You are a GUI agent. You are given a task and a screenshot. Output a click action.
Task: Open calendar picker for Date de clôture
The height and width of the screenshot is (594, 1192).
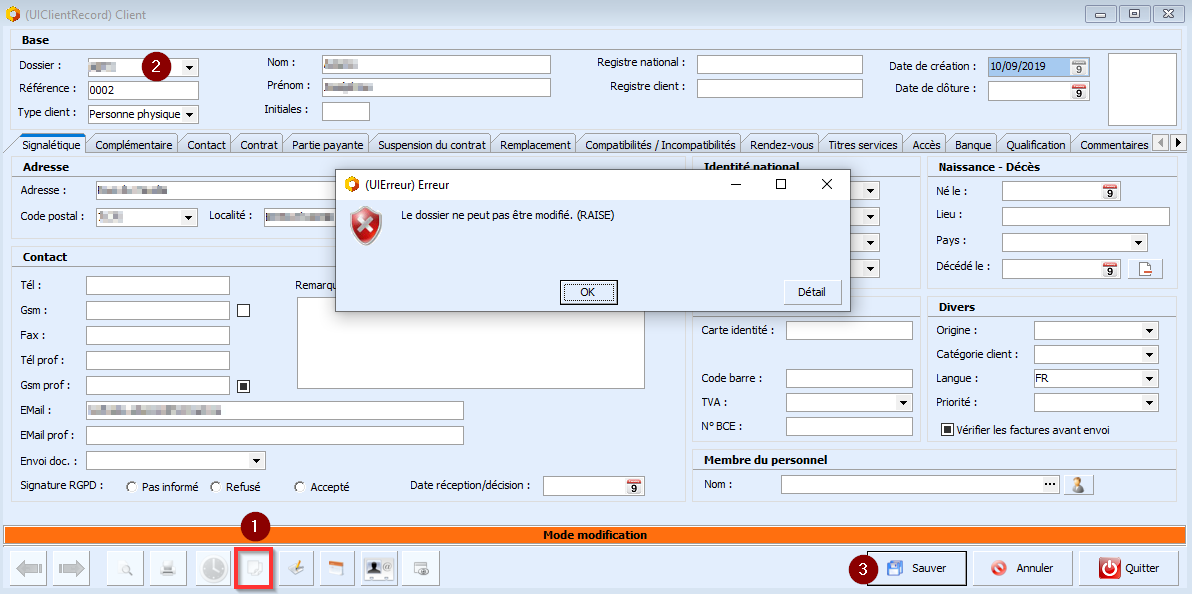[x=1078, y=91]
